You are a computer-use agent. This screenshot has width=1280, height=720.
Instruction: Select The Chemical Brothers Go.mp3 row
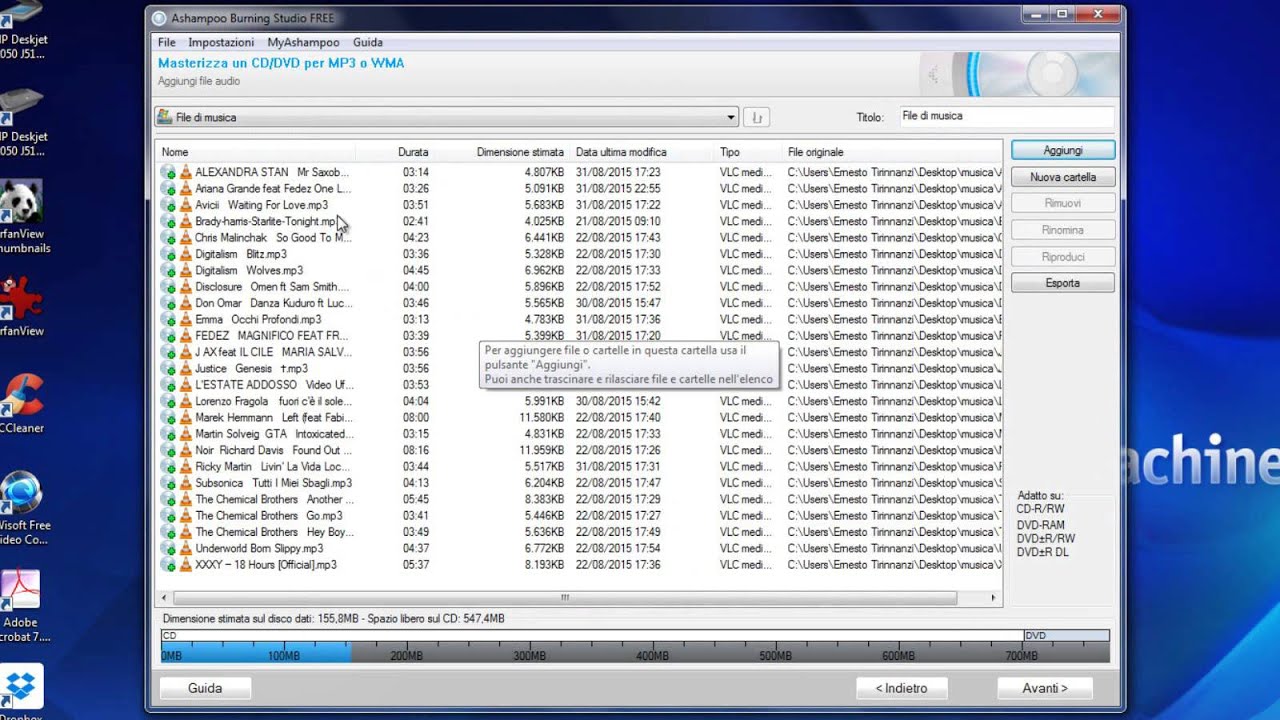pos(580,516)
